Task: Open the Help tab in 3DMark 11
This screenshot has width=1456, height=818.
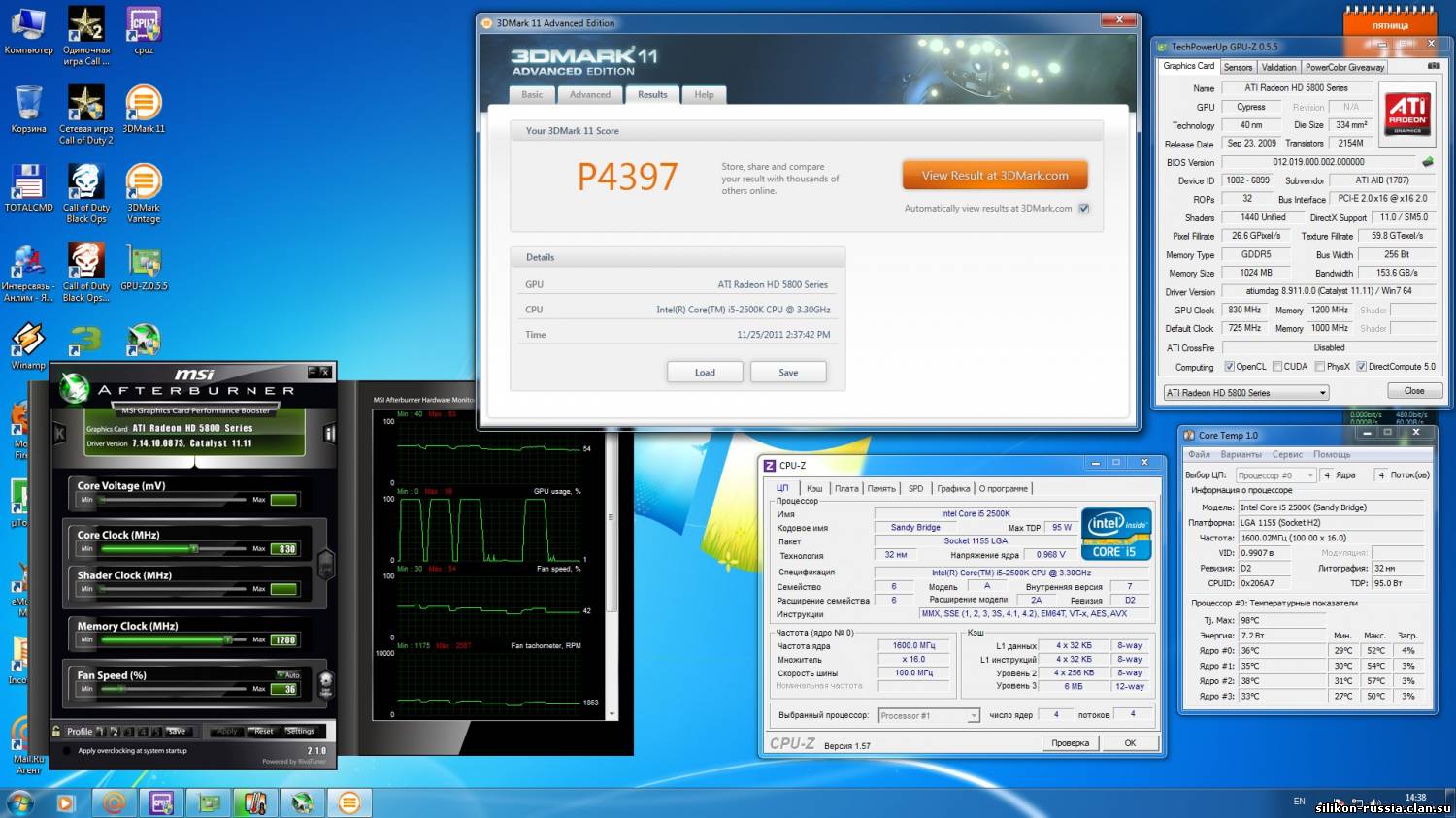Action: click(704, 95)
